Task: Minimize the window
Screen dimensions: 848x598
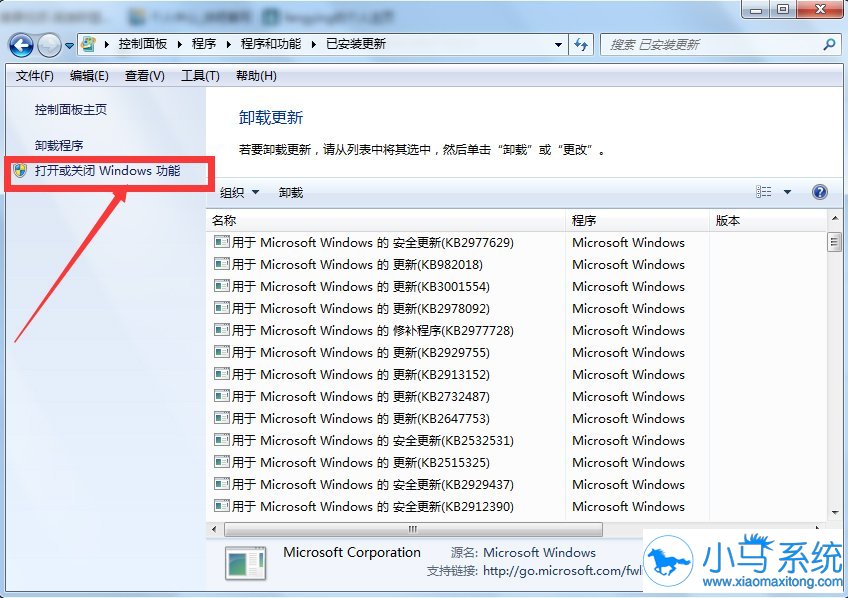Action: click(x=756, y=9)
